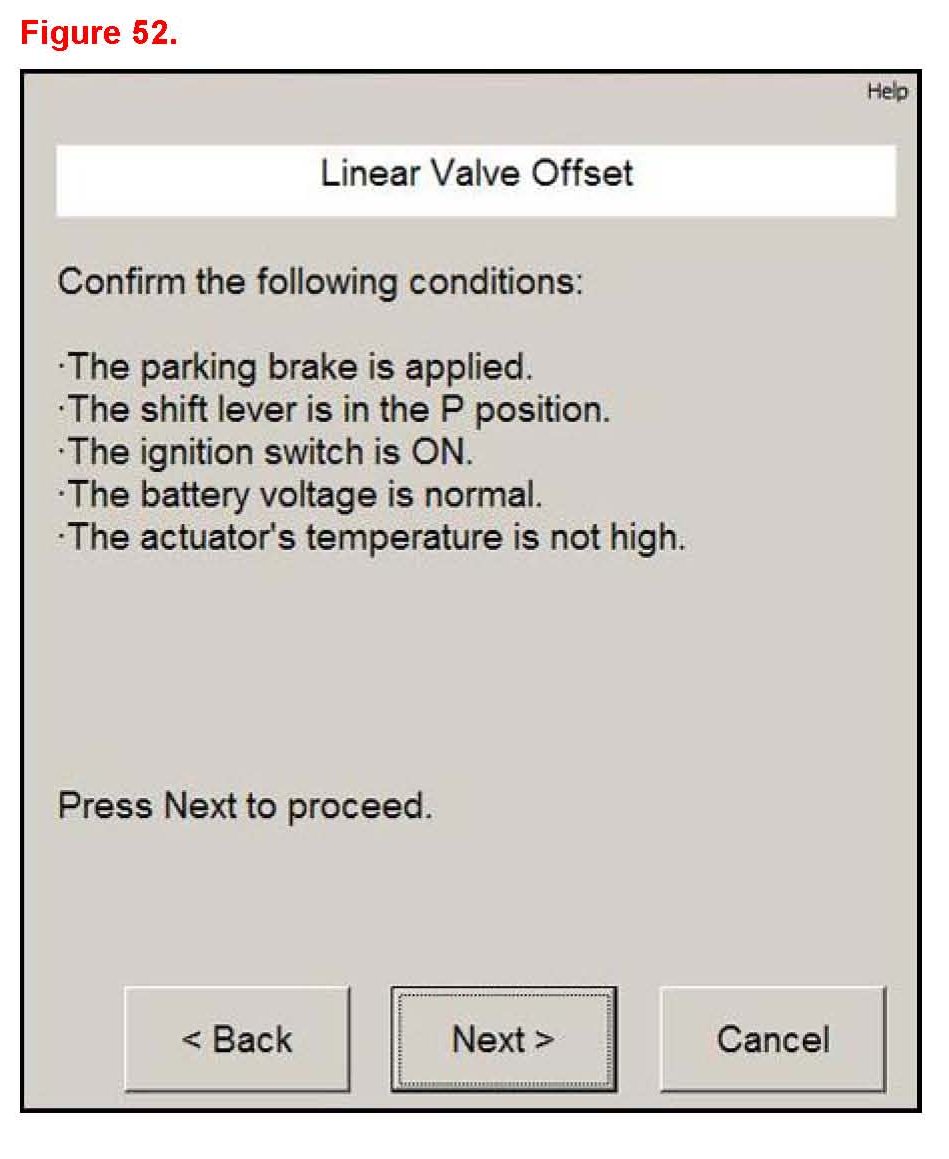This screenshot has width=949, height=1159.
Task: Click the "Confirm the following conditions" text
Action: tap(320, 281)
